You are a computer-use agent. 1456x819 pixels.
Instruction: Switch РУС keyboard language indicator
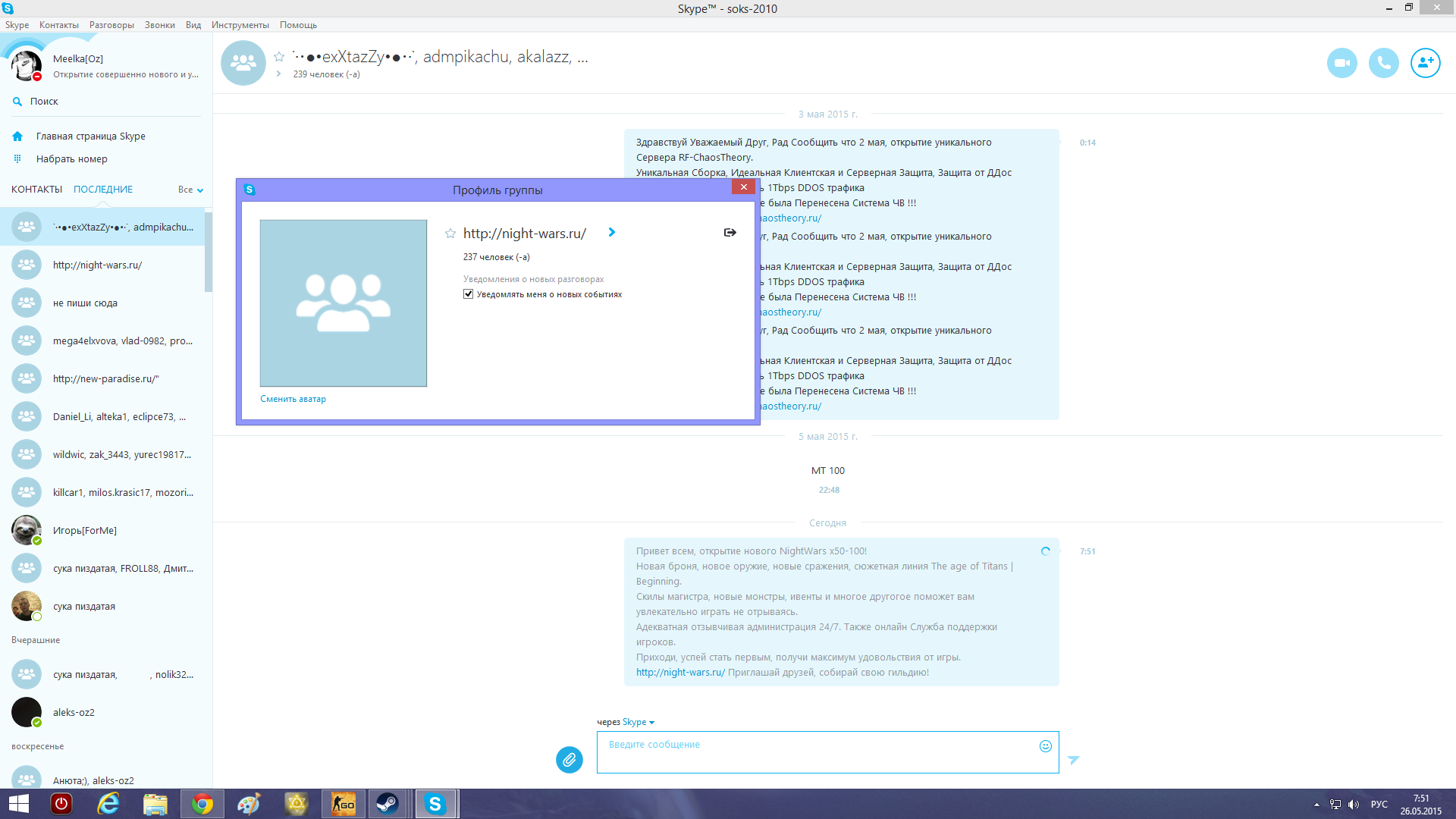point(1379,805)
